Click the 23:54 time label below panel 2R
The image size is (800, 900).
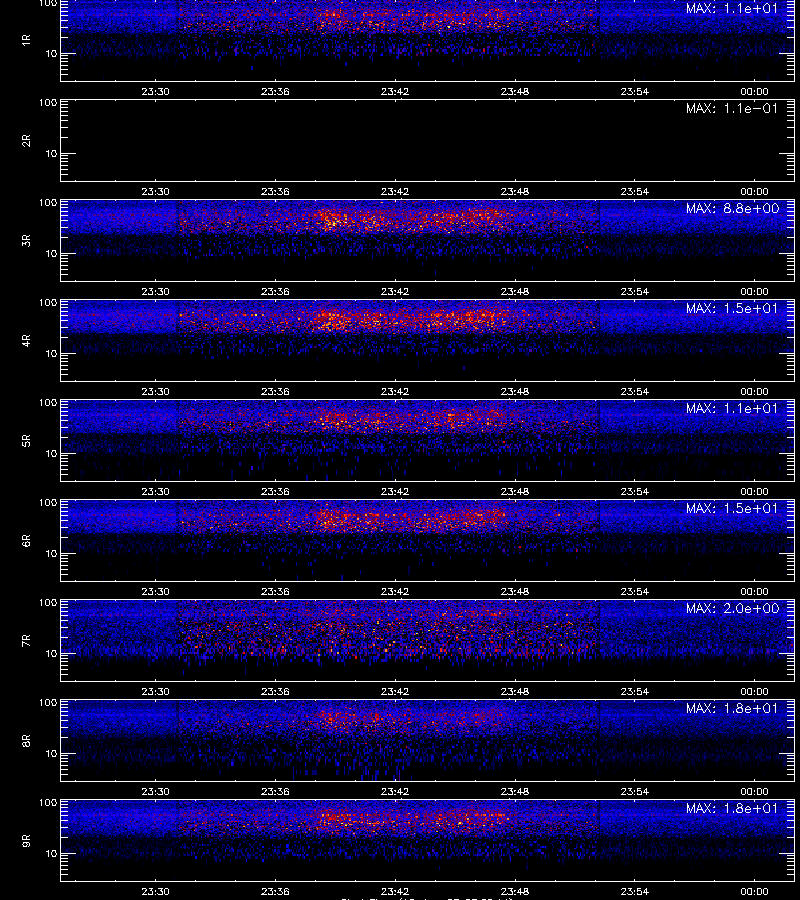click(x=635, y=191)
